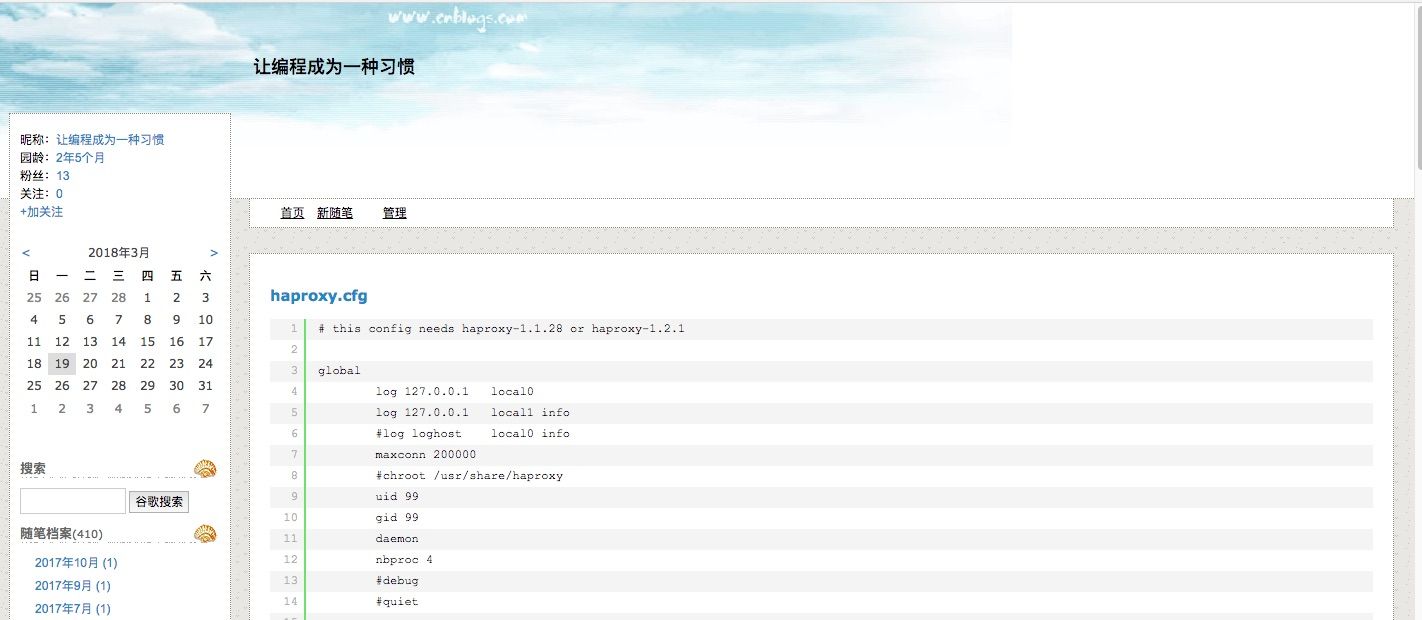The height and width of the screenshot is (620, 1422).
Task: Click the 谷歌搜索 search button
Action: [158, 501]
